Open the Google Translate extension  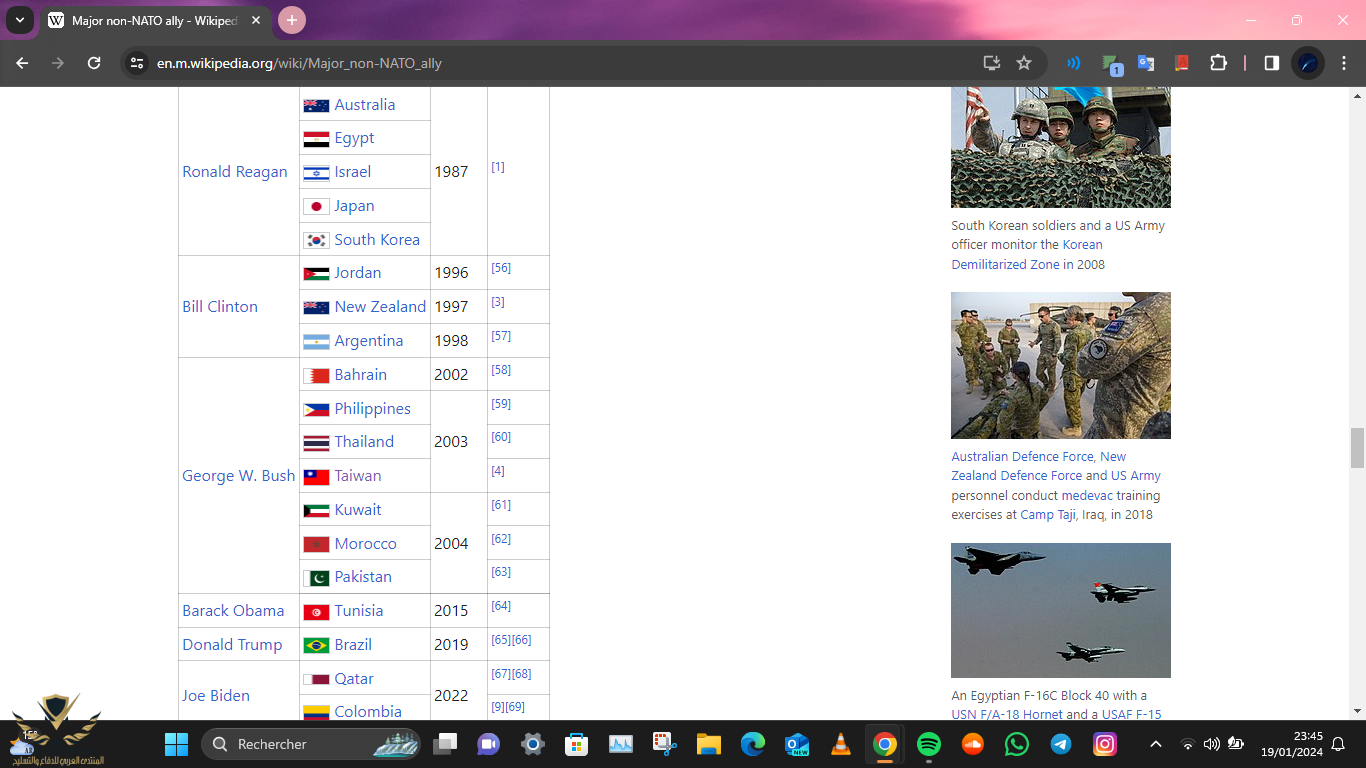click(1146, 63)
